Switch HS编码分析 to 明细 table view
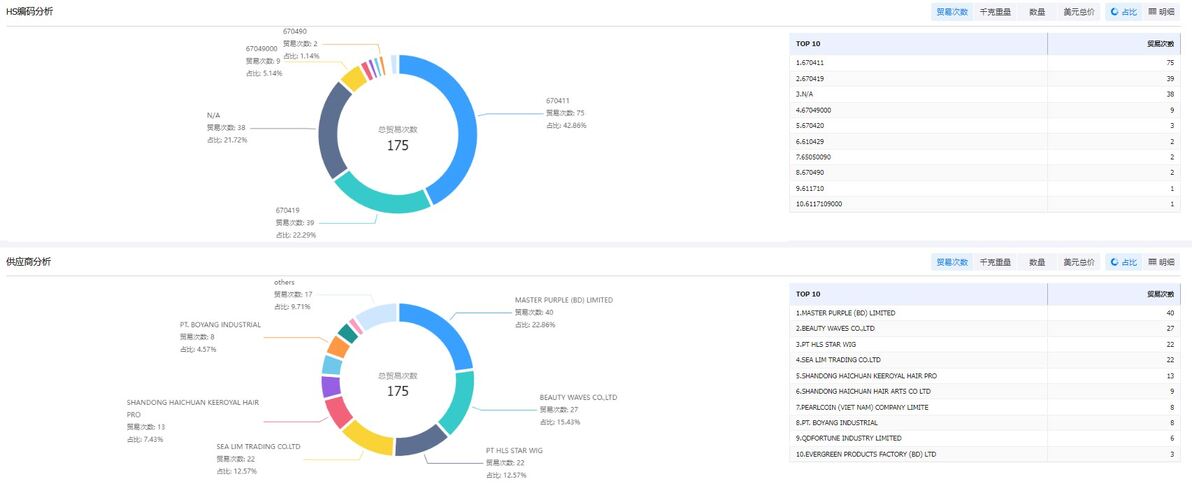The image size is (1192, 486). 1162,12
